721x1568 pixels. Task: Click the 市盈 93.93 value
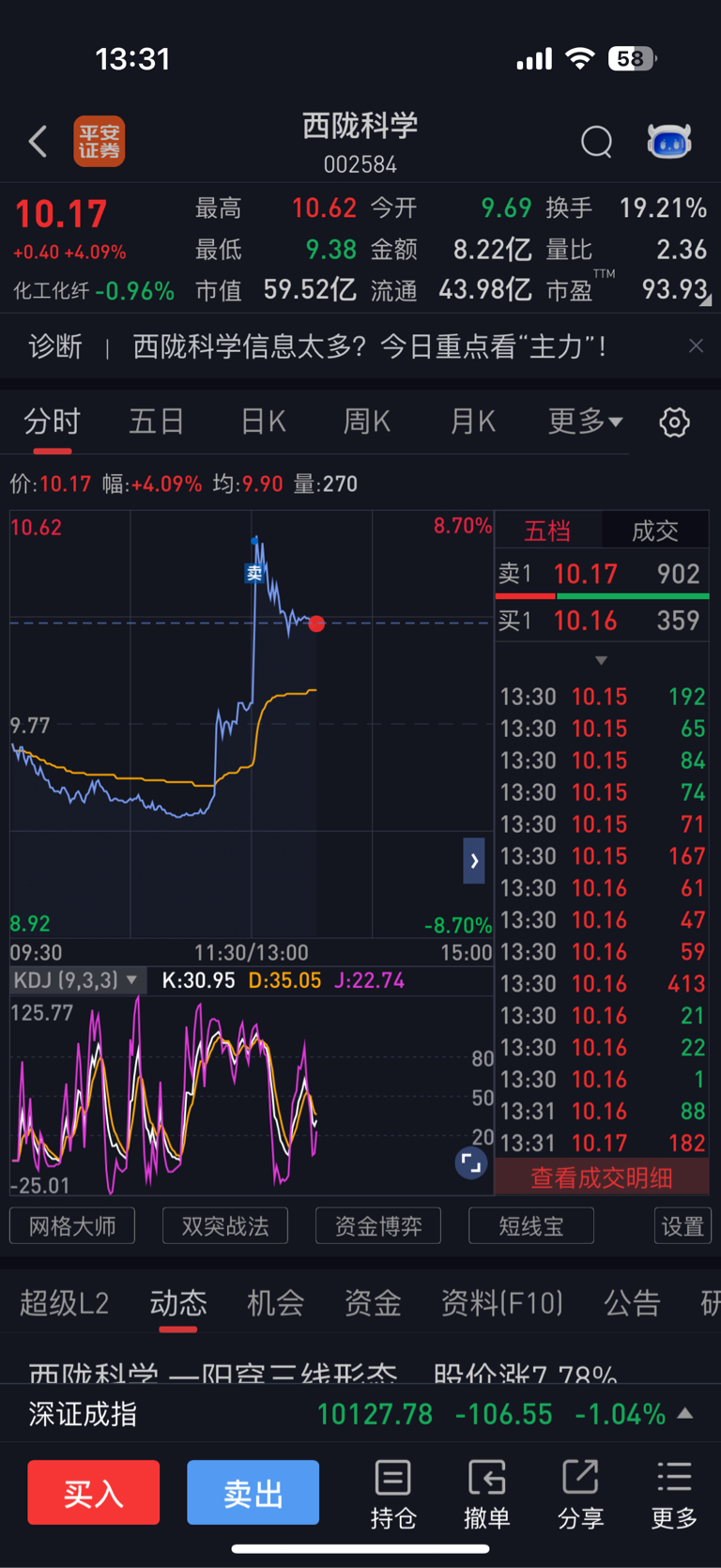coord(674,289)
